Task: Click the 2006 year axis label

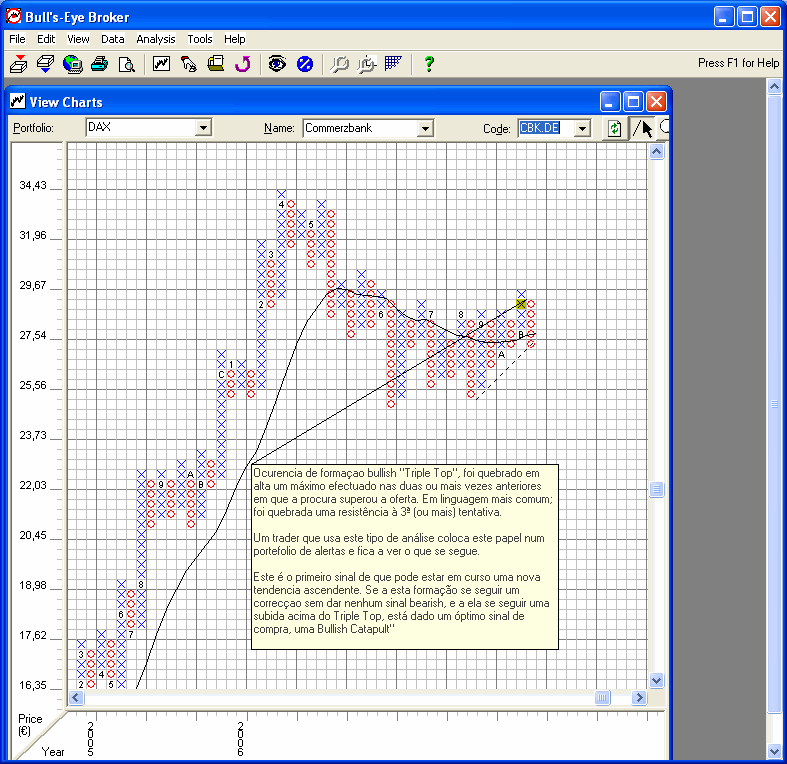Action: (x=240, y=739)
